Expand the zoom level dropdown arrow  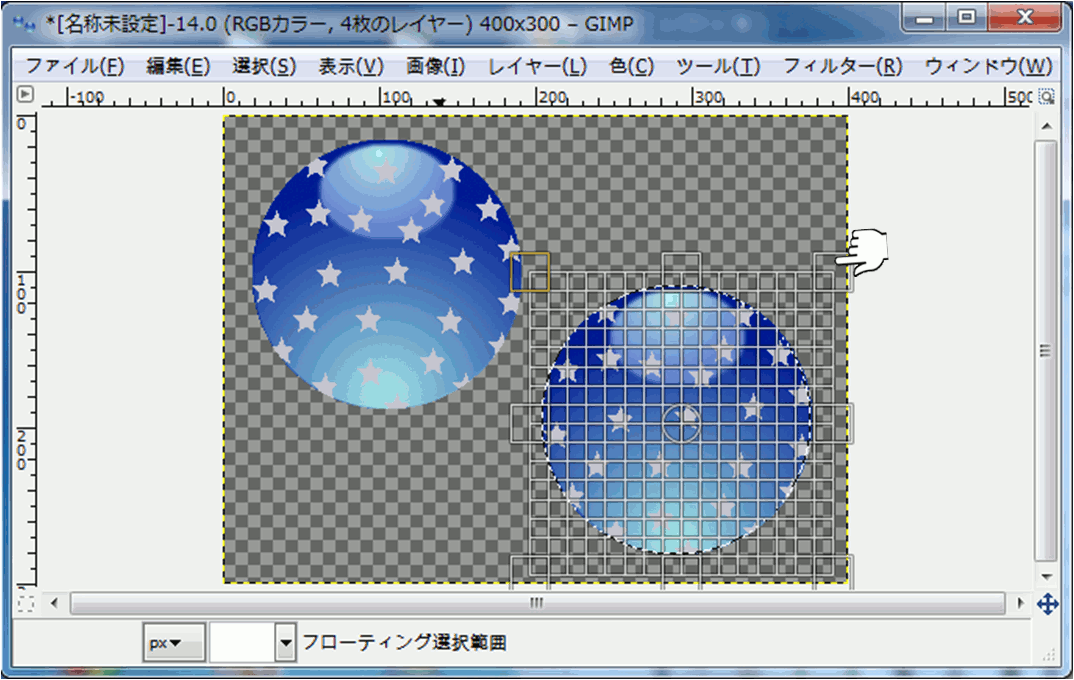click(286, 643)
